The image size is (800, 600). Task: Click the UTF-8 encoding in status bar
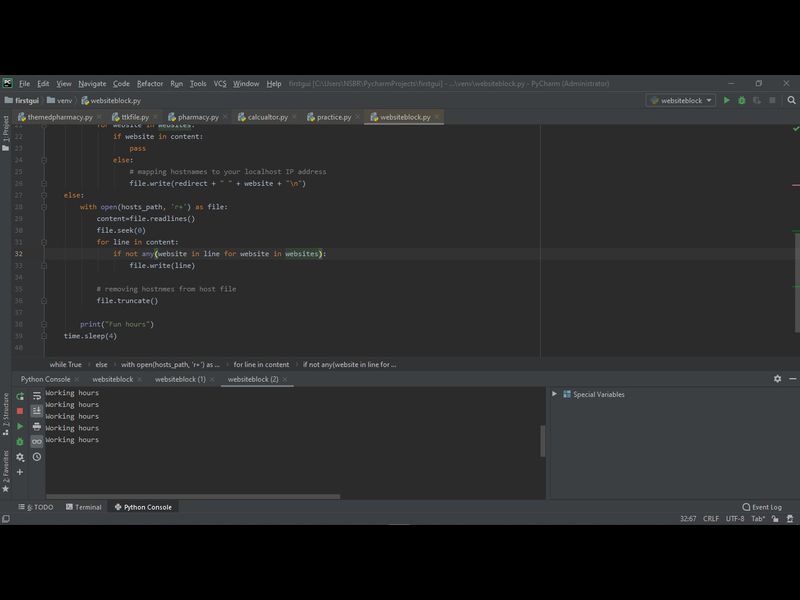point(735,518)
